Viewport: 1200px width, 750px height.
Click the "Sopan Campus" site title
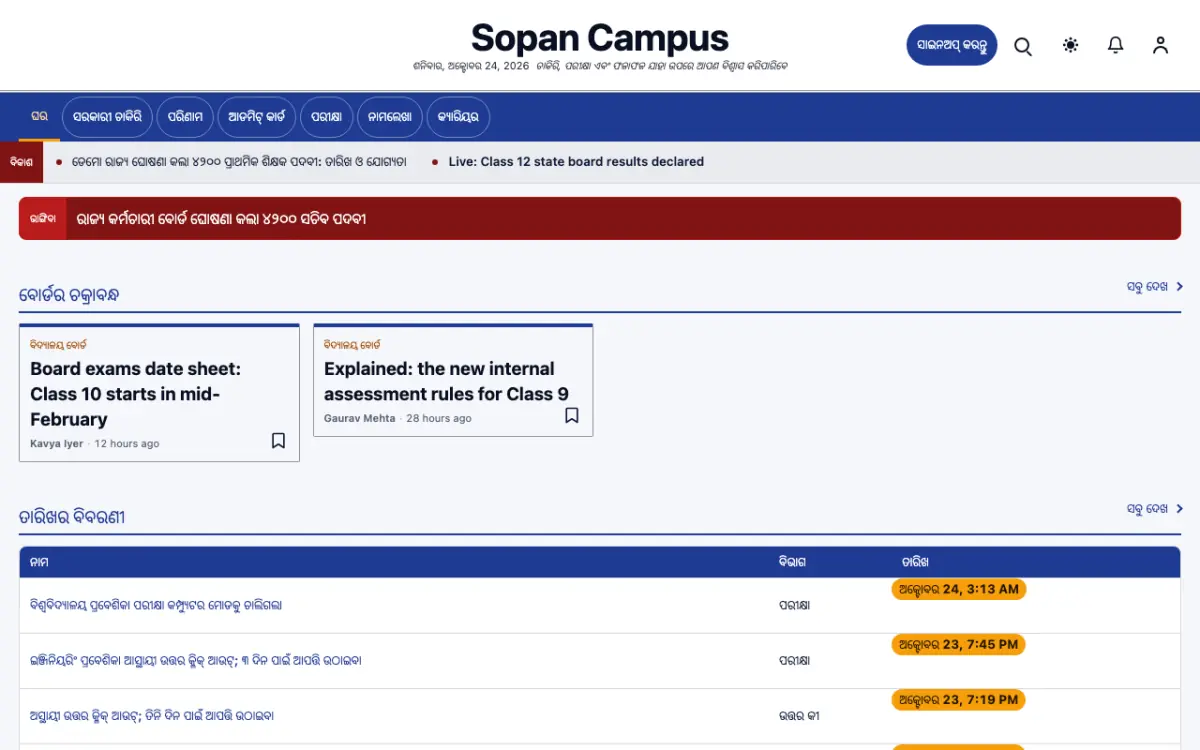point(600,38)
